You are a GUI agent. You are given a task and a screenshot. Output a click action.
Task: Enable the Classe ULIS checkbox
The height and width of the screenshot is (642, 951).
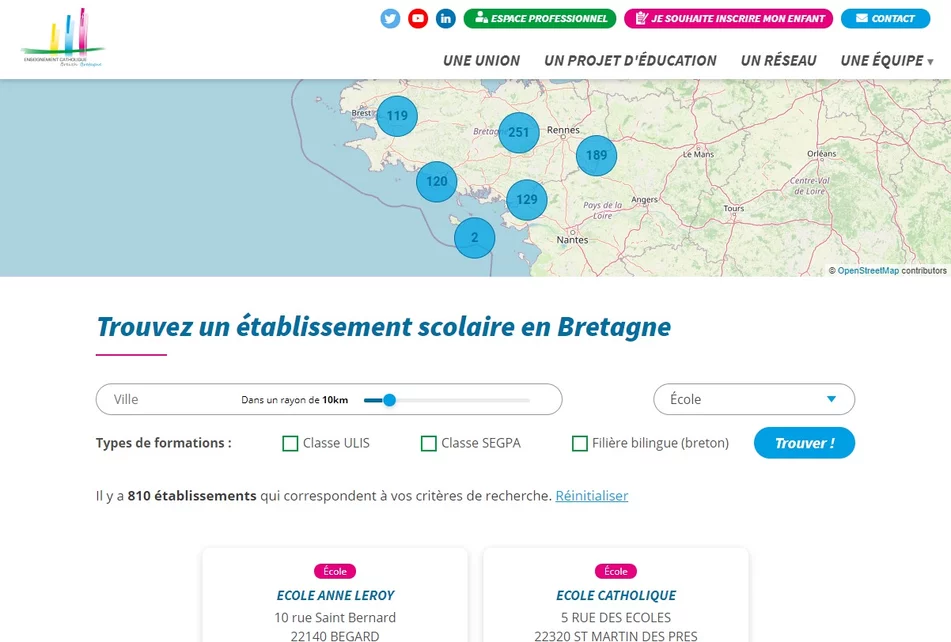click(290, 443)
